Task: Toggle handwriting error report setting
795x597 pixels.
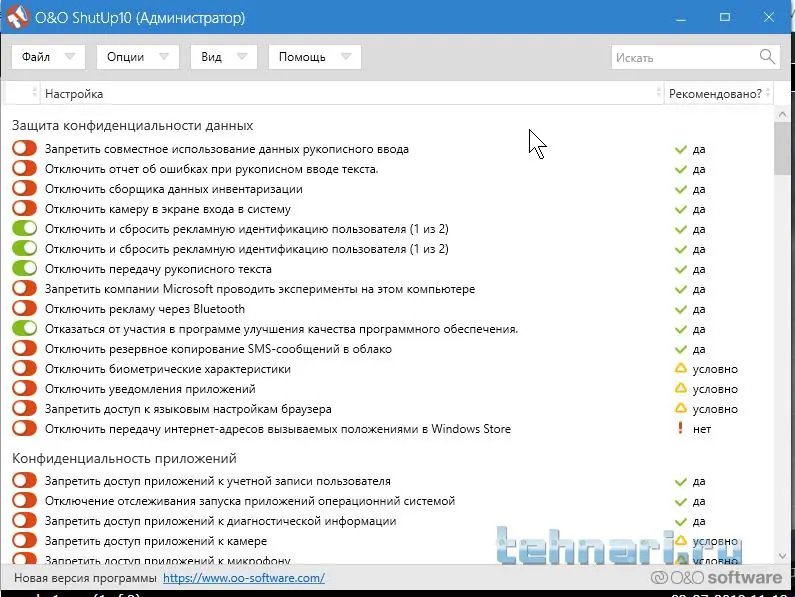Action: 24,168
